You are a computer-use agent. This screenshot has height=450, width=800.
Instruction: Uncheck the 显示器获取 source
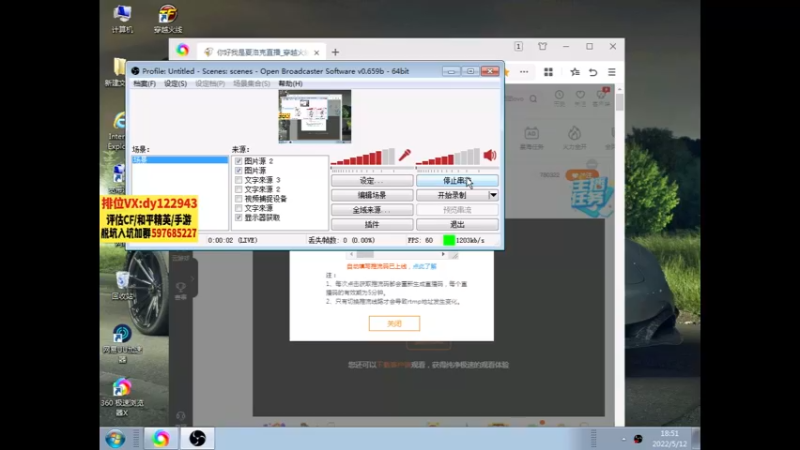(x=238, y=217)
